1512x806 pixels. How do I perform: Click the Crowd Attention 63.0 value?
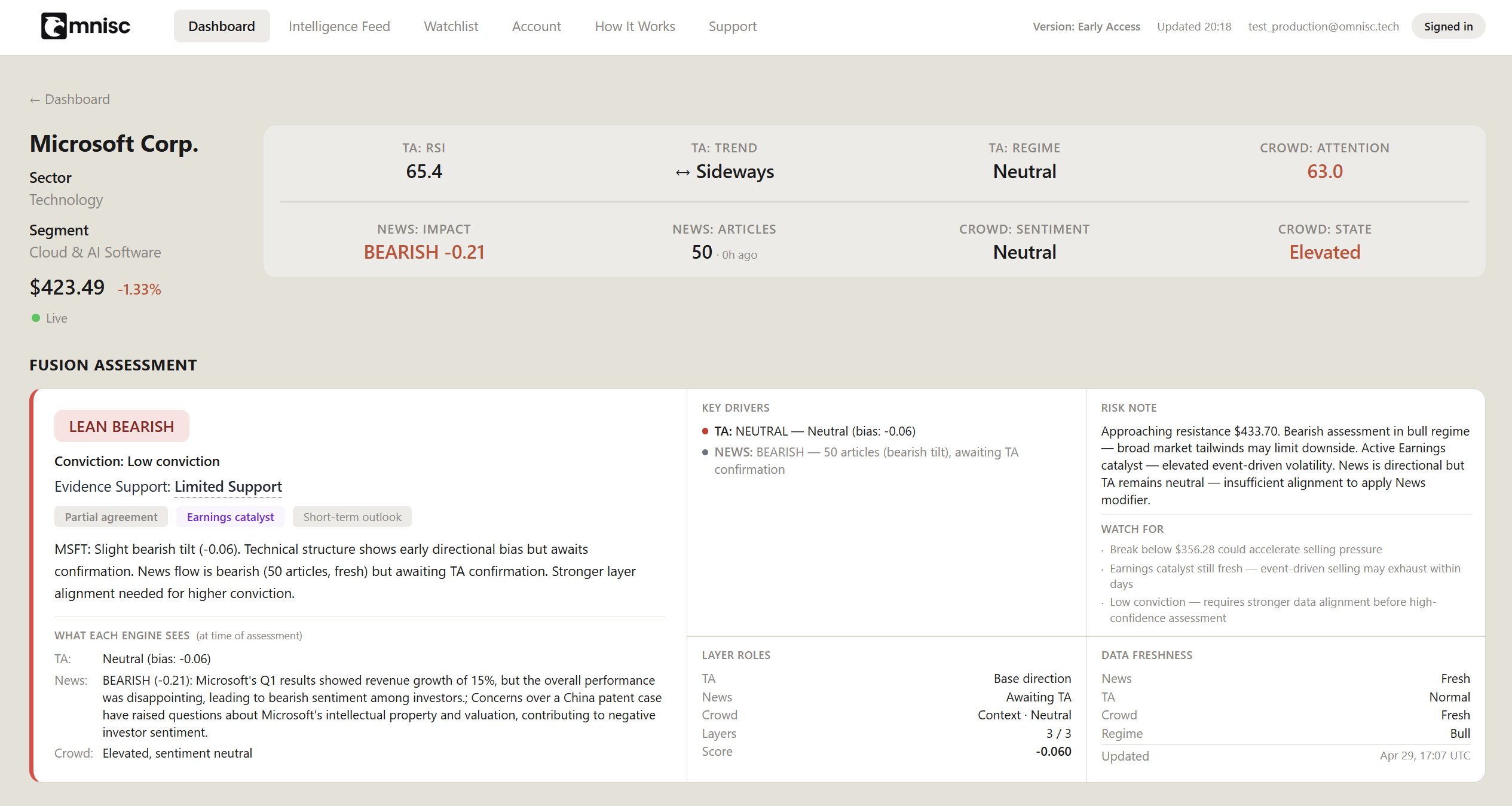coord(1324,171)
